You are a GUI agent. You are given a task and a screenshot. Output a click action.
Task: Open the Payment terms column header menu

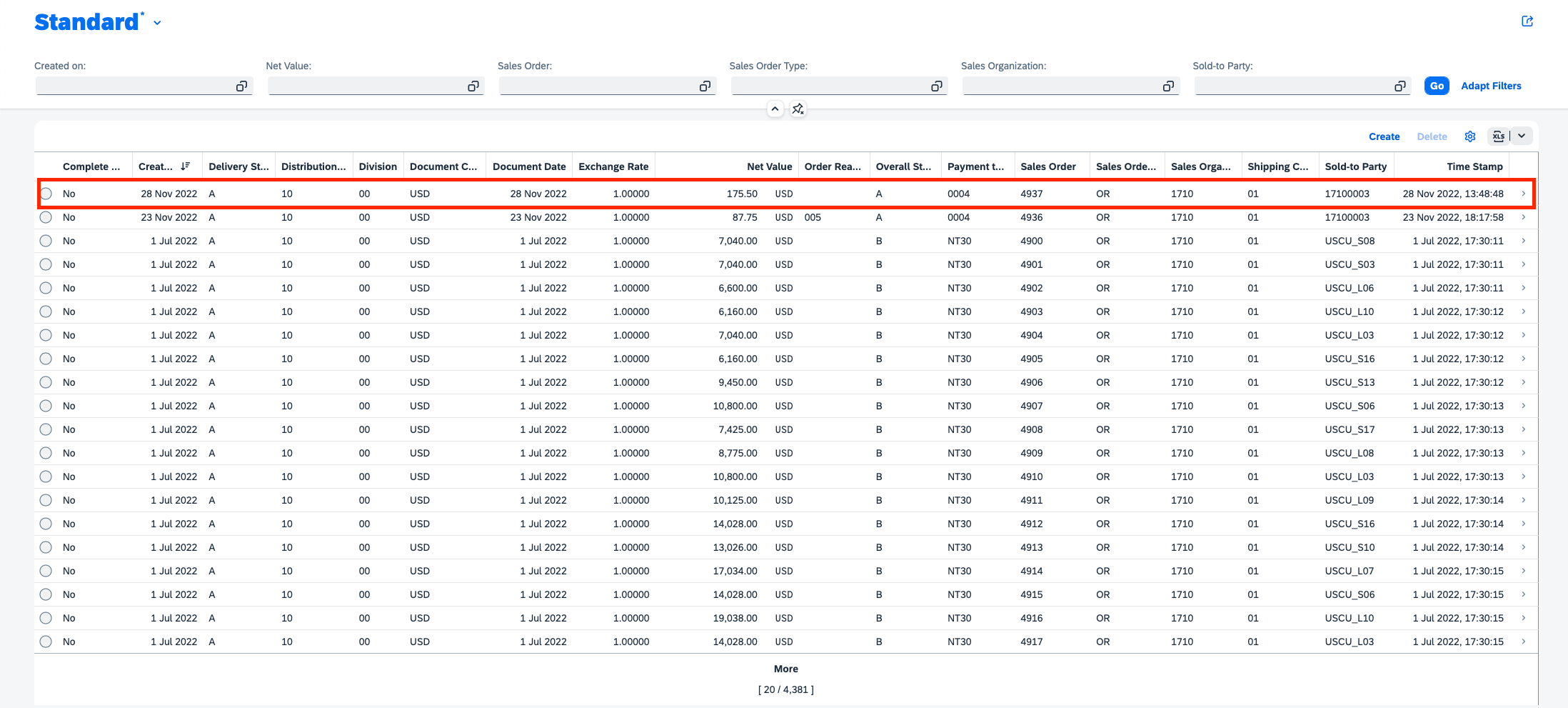click(978, 166)
